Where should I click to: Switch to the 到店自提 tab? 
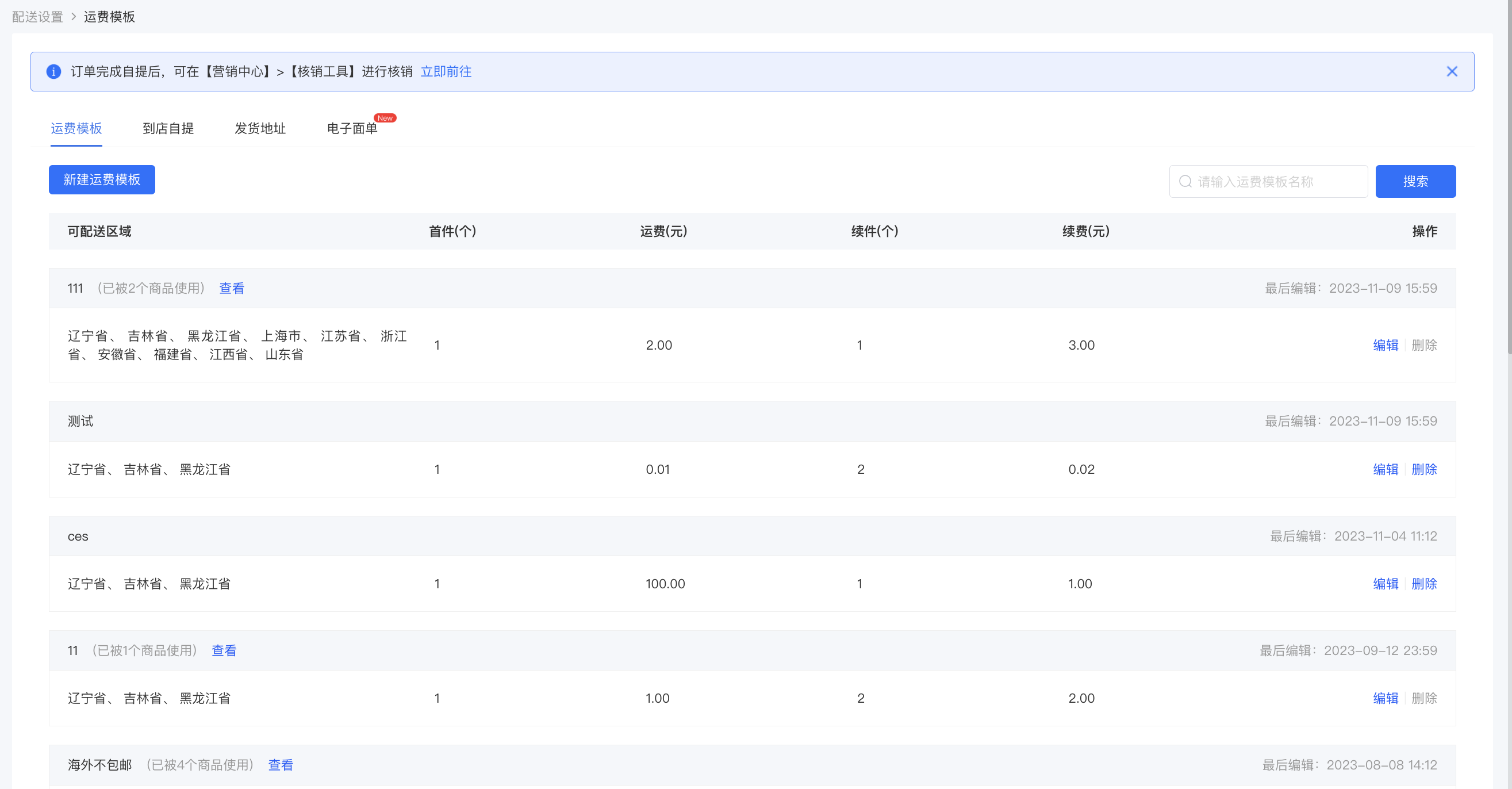click(x=168, y=129)
